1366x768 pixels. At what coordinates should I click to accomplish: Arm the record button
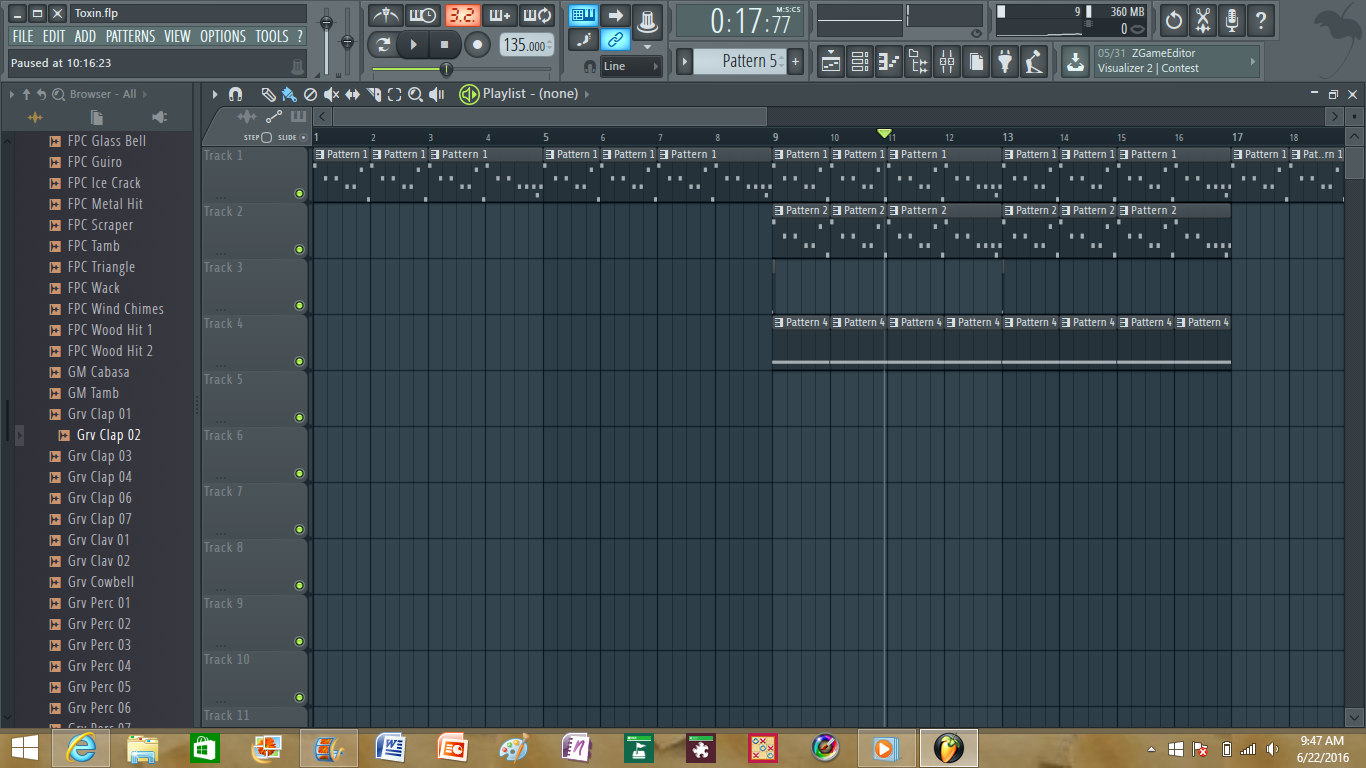point(478,44)
